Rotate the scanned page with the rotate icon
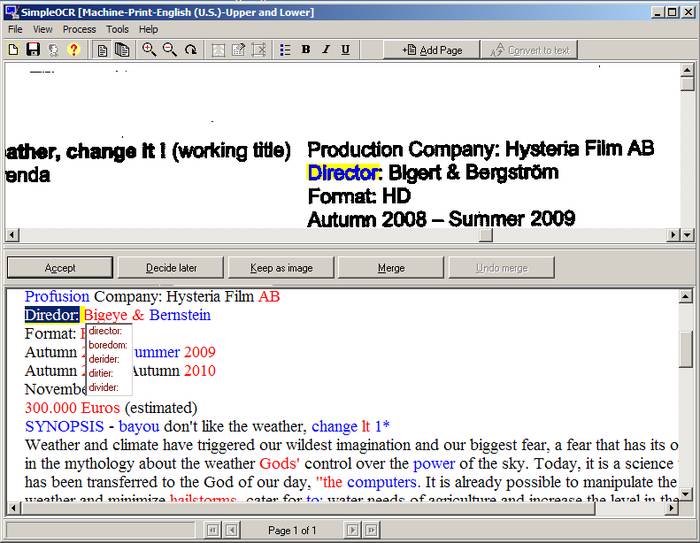 tap(190, 50)
